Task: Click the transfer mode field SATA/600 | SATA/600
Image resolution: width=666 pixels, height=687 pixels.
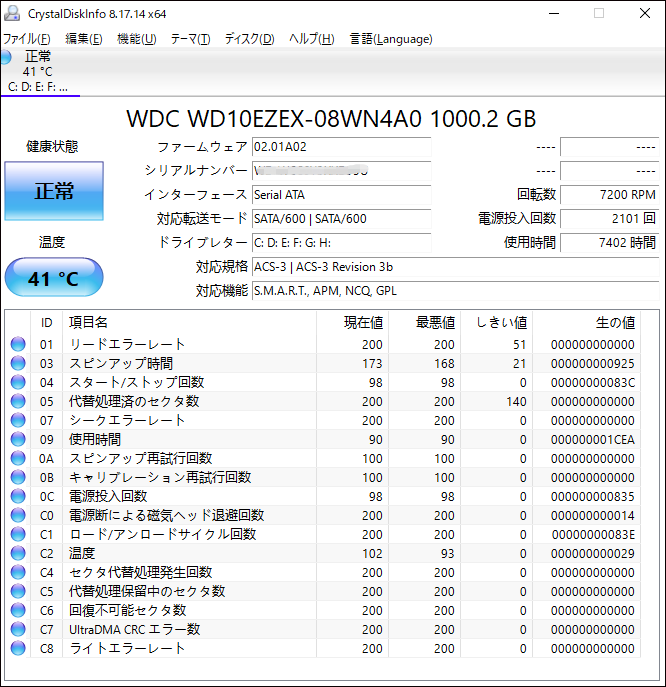Action: point(342,219)
